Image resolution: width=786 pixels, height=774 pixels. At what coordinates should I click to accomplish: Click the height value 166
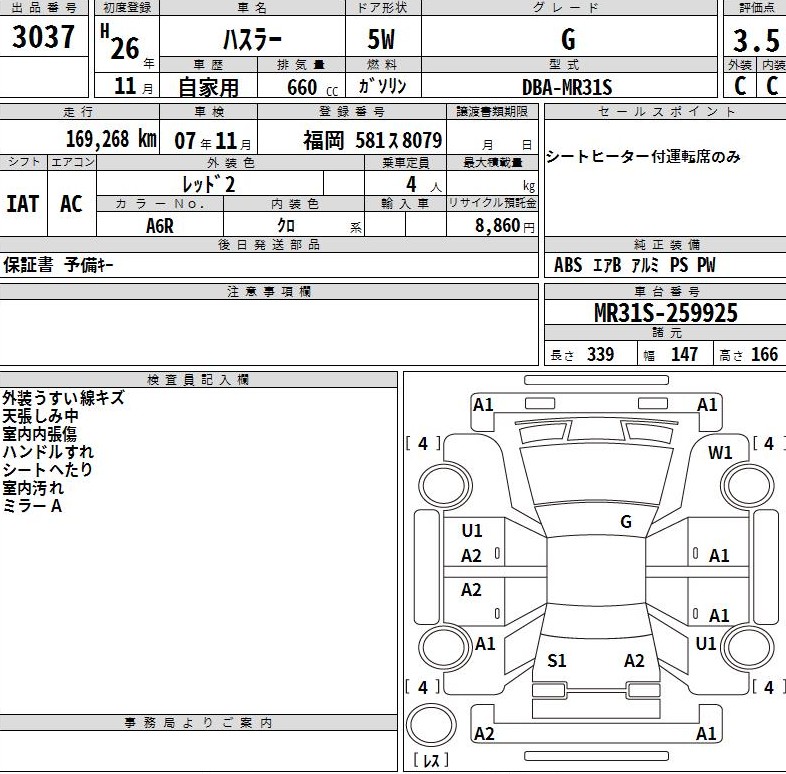tap(764, 354)
